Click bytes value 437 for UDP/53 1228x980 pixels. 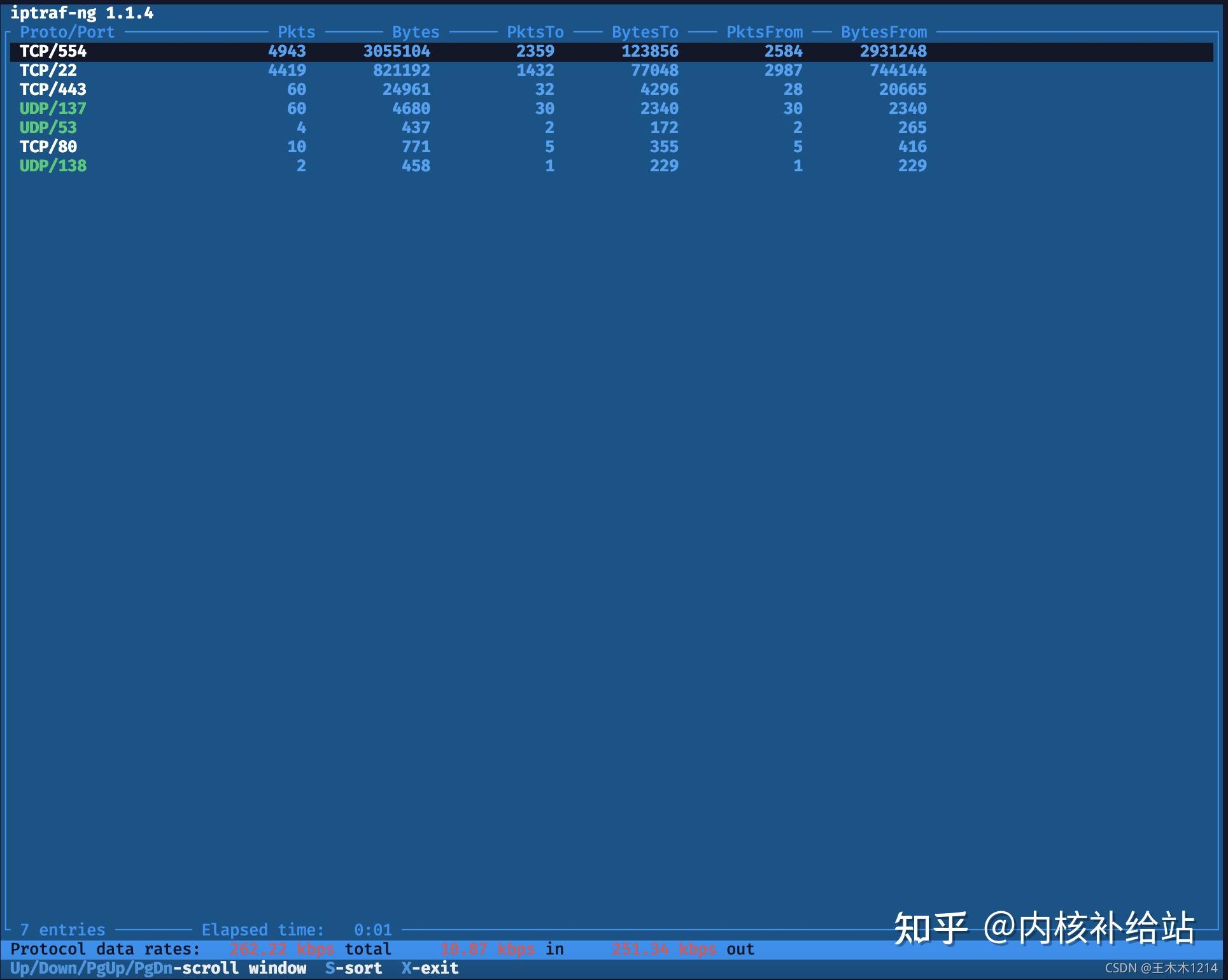[416, 128]
